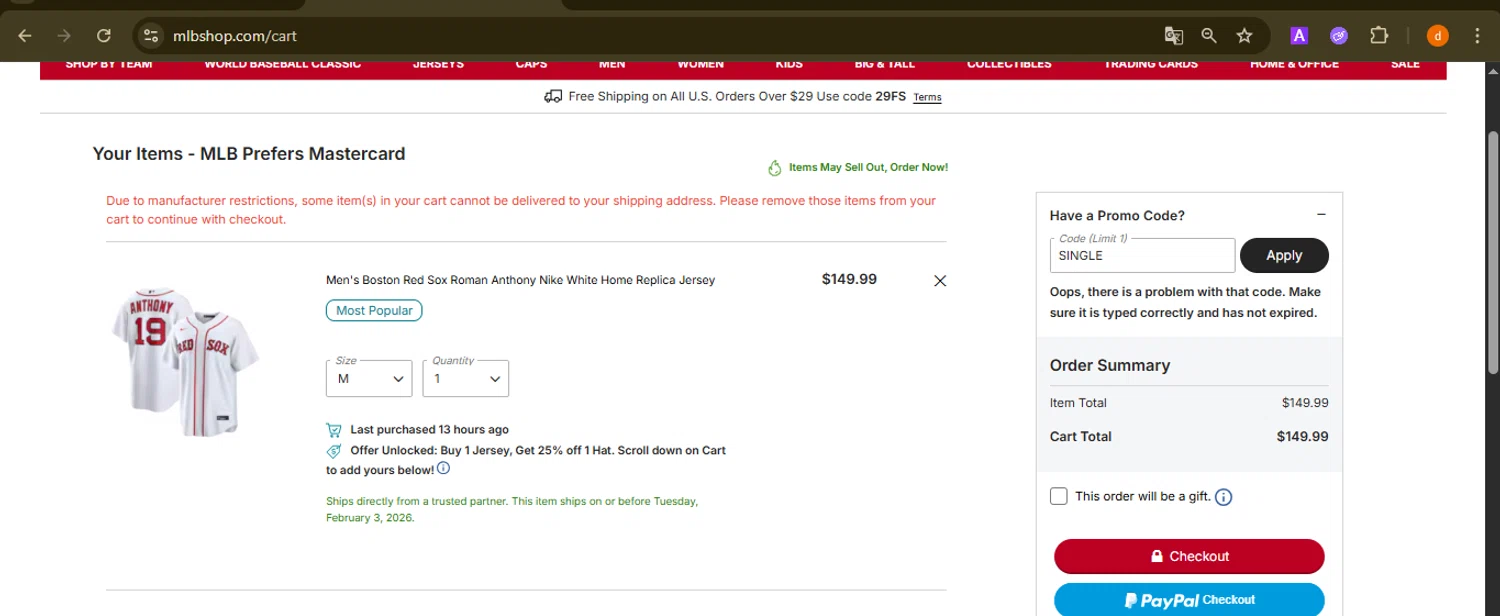Open the Caps menu

[531, 65]
